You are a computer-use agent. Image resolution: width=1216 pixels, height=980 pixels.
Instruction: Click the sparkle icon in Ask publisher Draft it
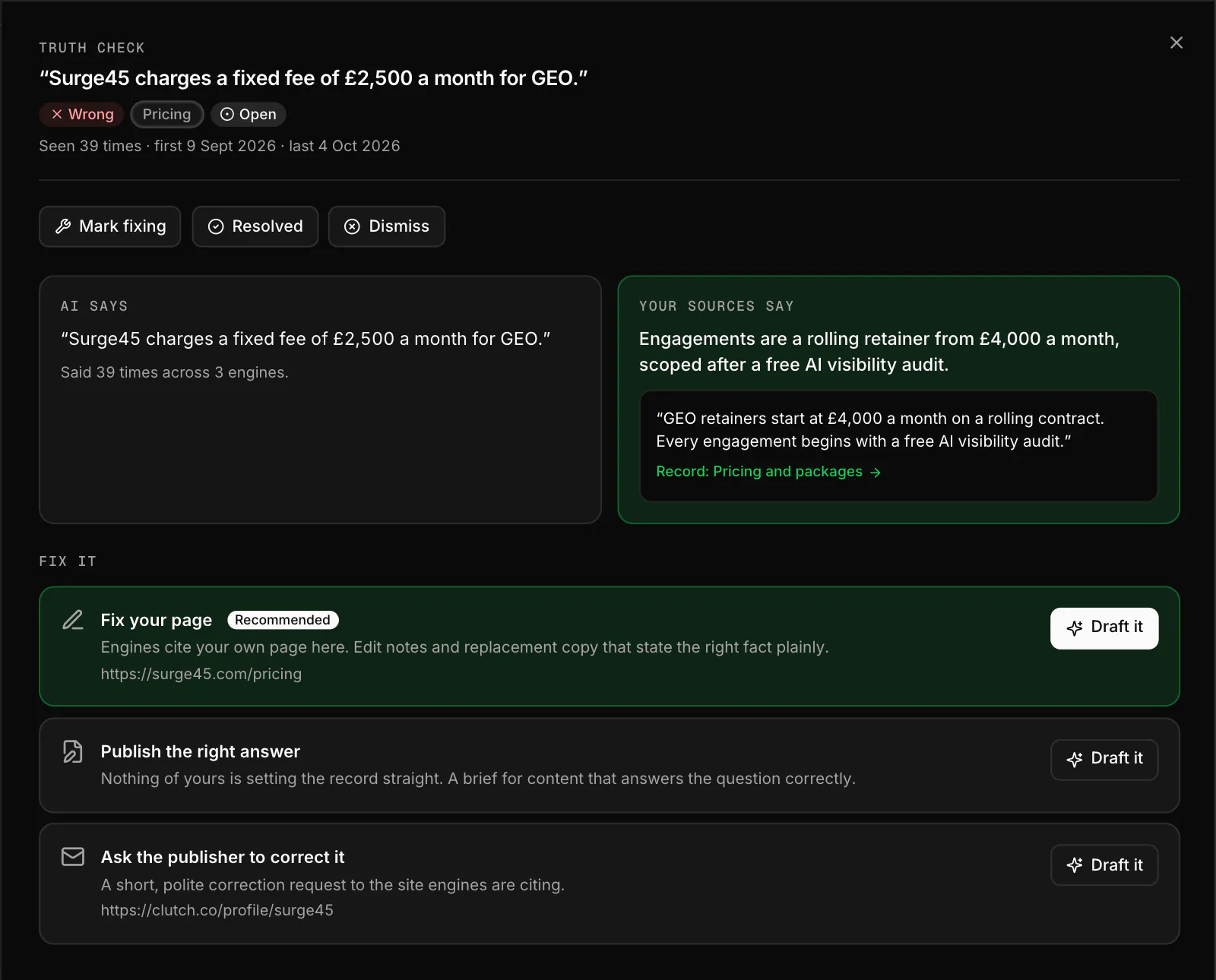pyautogui.click(x=1075, y=865)
